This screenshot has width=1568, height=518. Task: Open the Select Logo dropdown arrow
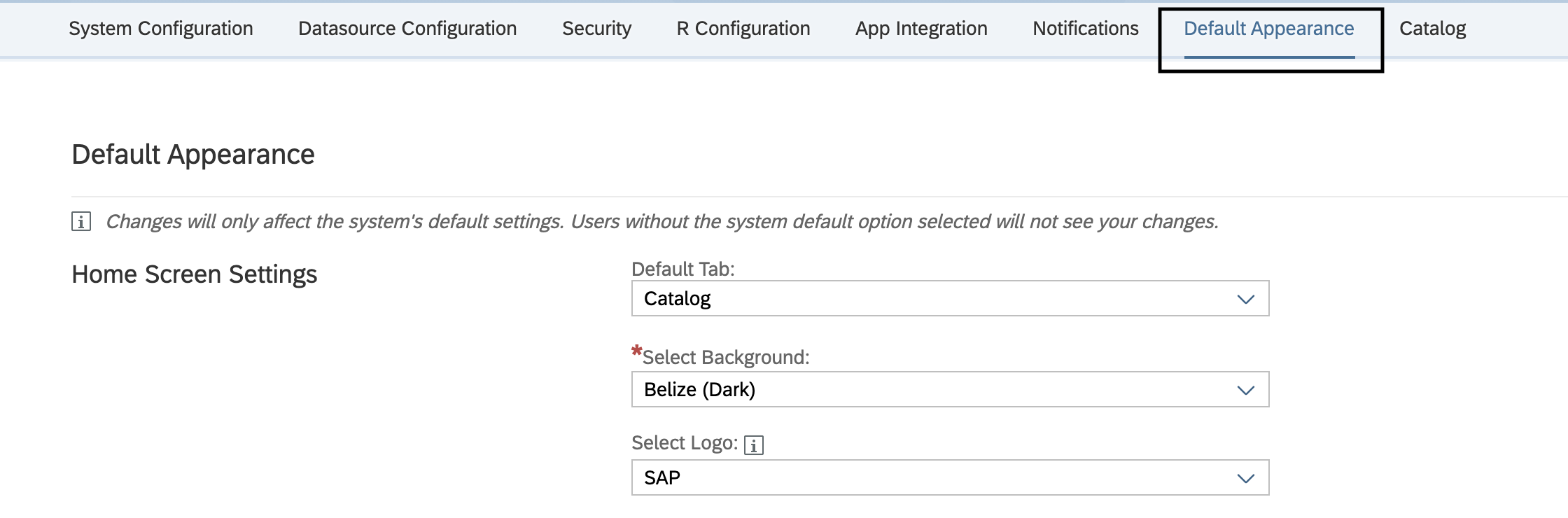pos(1245,479)
